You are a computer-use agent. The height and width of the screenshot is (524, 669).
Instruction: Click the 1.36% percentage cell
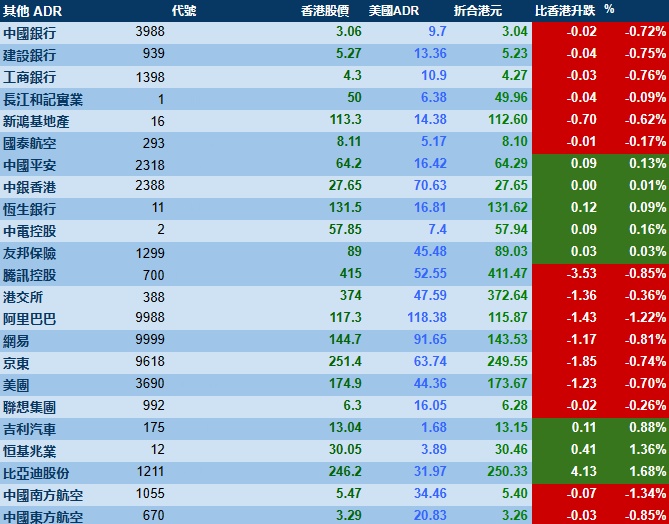(648, 449)
